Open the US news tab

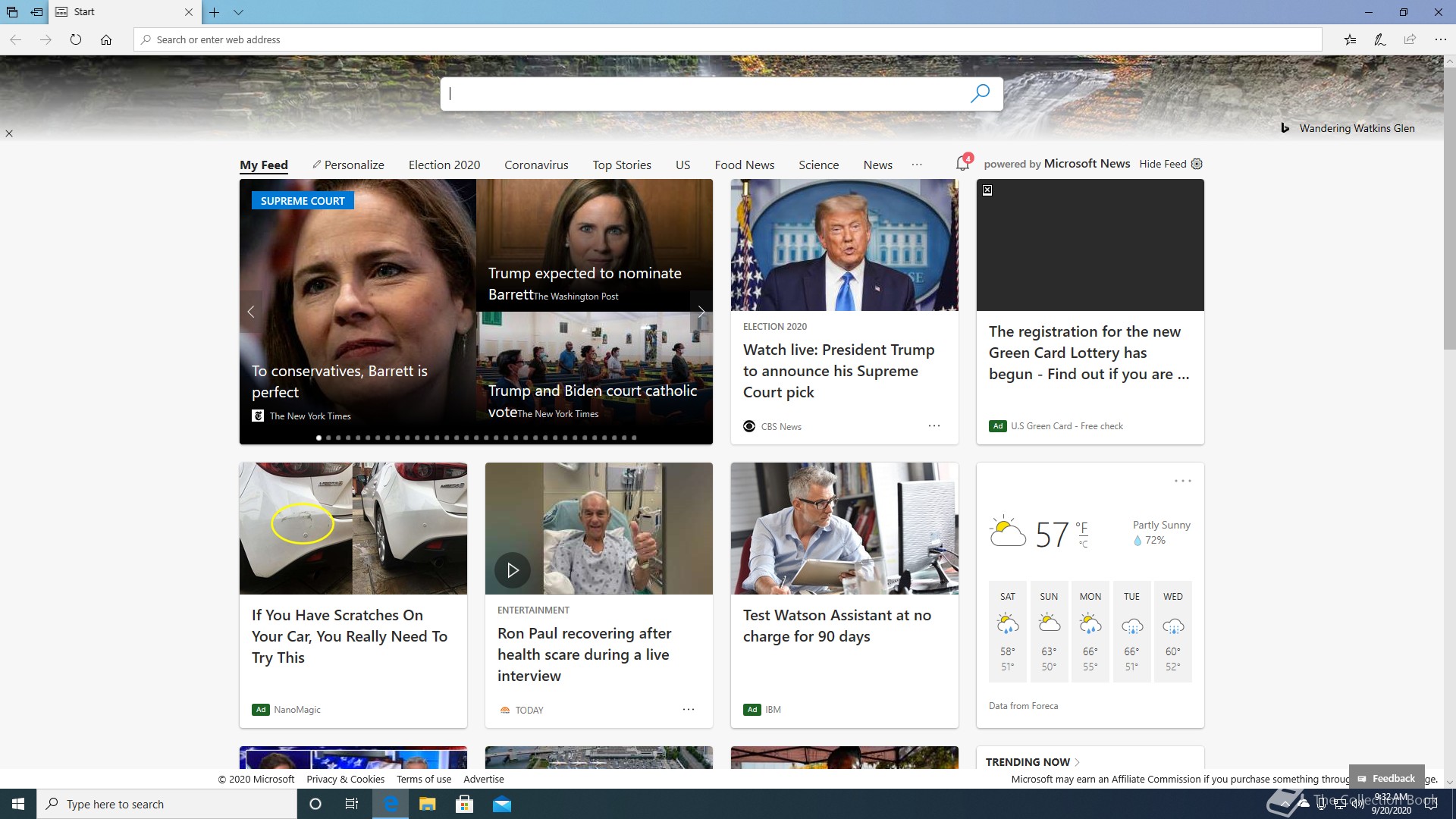(682, 165)
